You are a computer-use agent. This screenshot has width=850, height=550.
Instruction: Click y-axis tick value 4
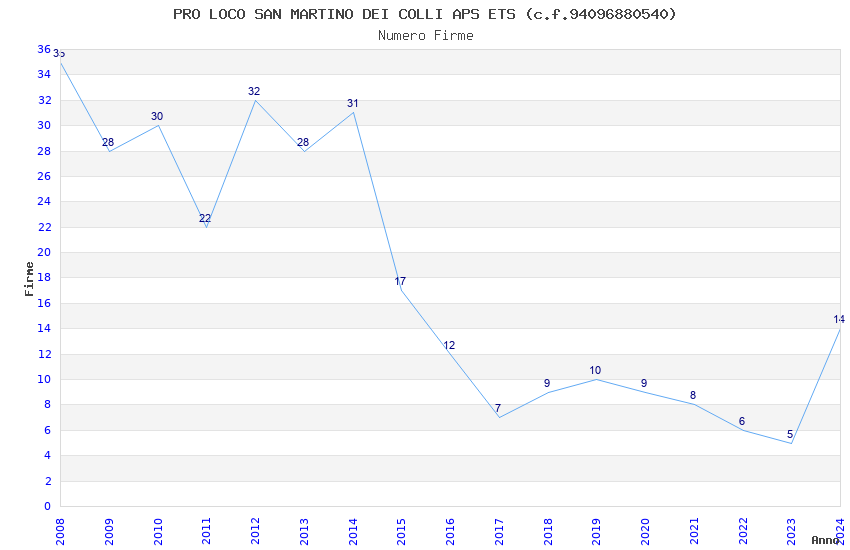tap(47, 455)
